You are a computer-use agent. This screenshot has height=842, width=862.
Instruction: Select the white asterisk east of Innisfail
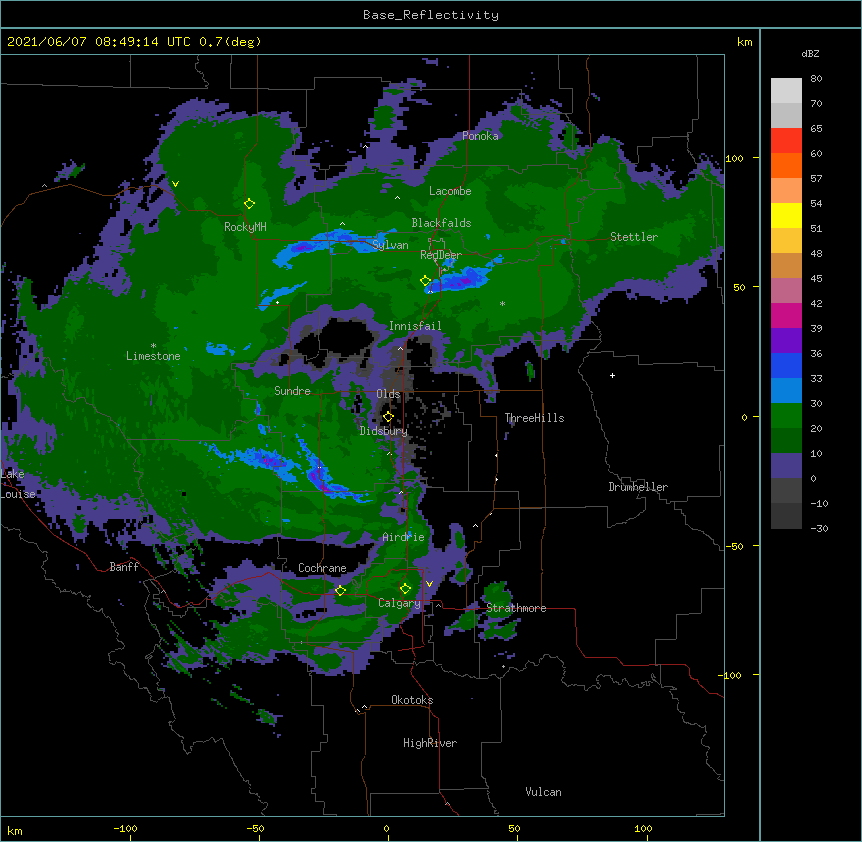point(502,303)
